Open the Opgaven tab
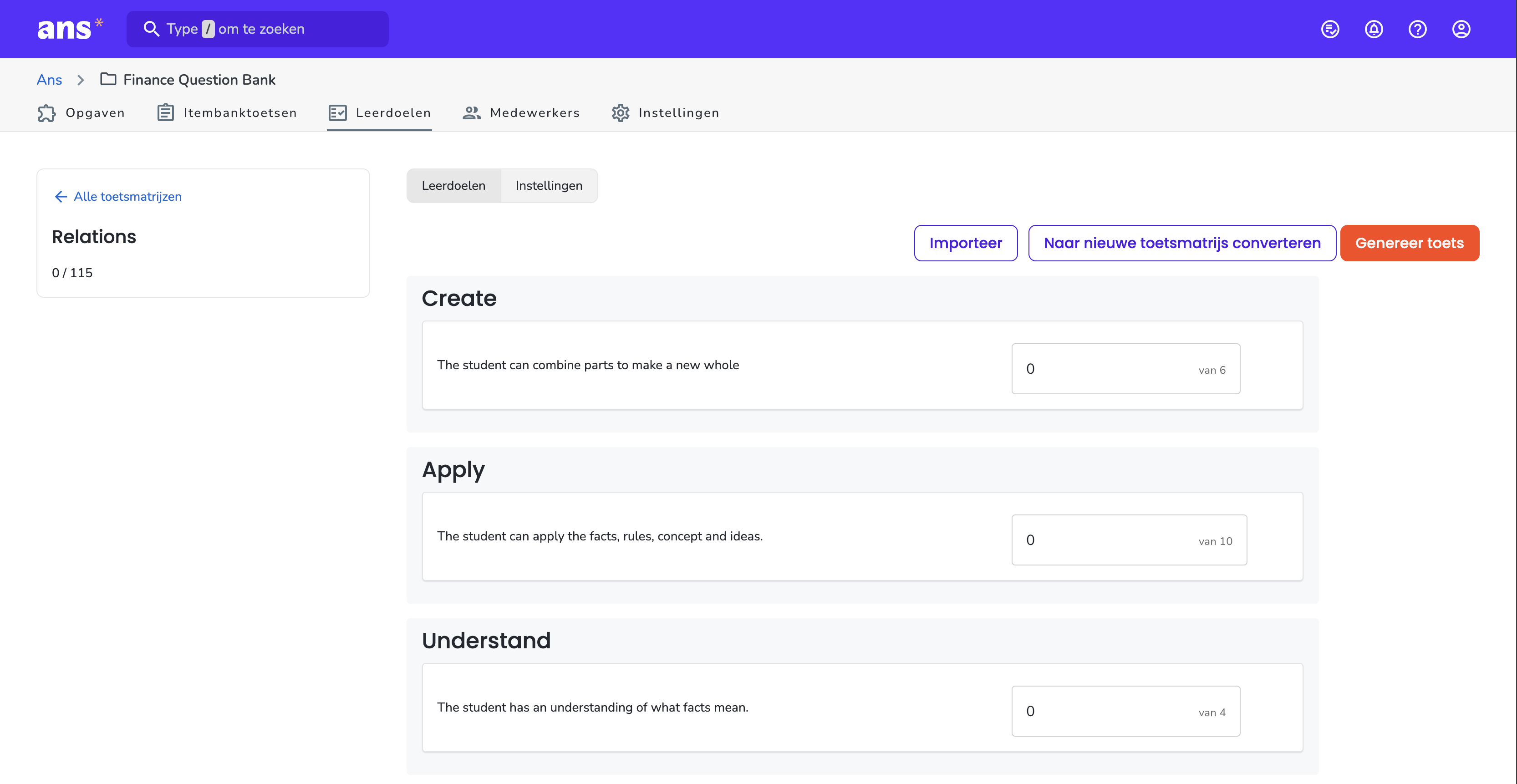 [x=81, y=112]
